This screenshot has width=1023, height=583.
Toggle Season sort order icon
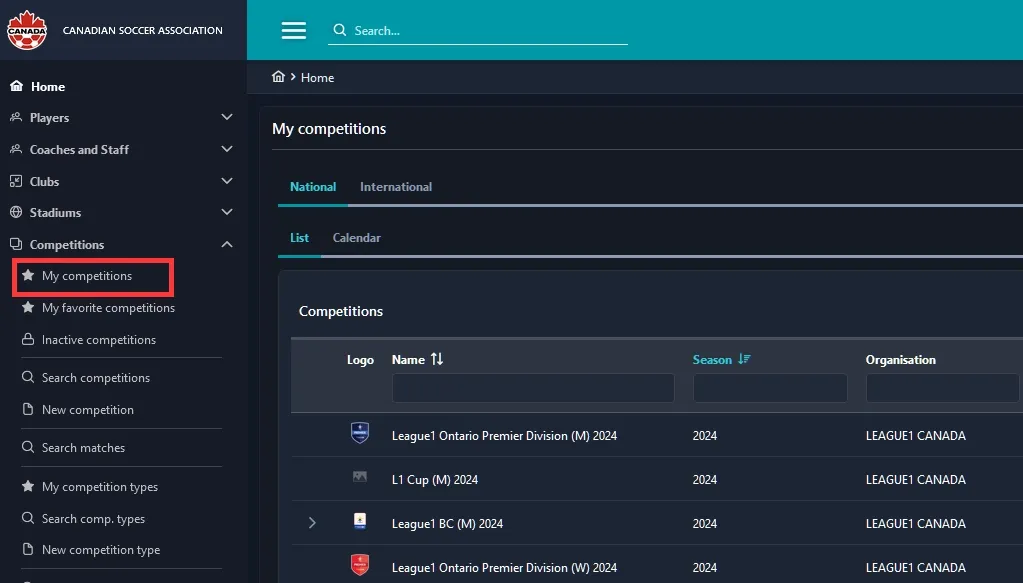[x=744, y=359]
